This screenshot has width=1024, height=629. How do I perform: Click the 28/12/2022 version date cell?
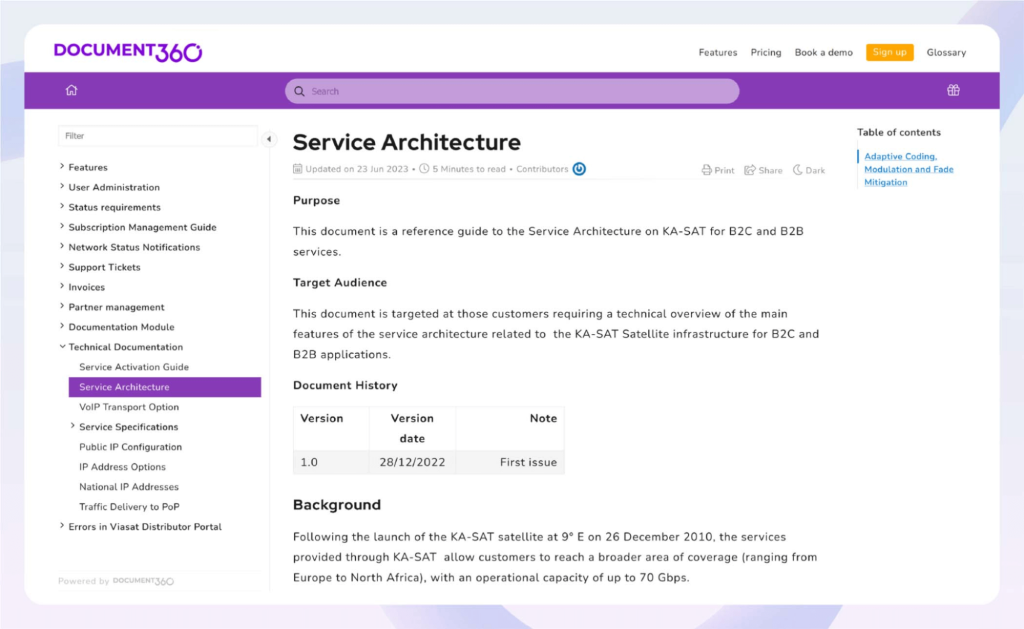(x=412, y=462)
